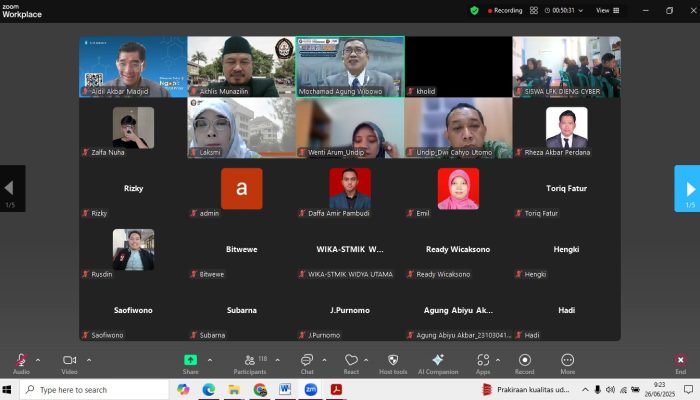Image resolution: width=700 pixels, height=400 pixels.
Task: Click the Hadi participant tile
Action: pos(567,311)
